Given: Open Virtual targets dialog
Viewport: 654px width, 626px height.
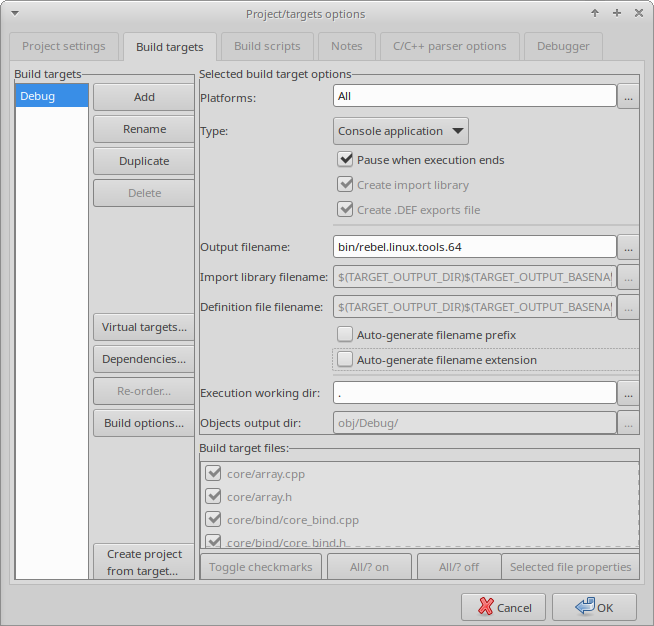Looking at the screenshot, I should tap(144, 327).
